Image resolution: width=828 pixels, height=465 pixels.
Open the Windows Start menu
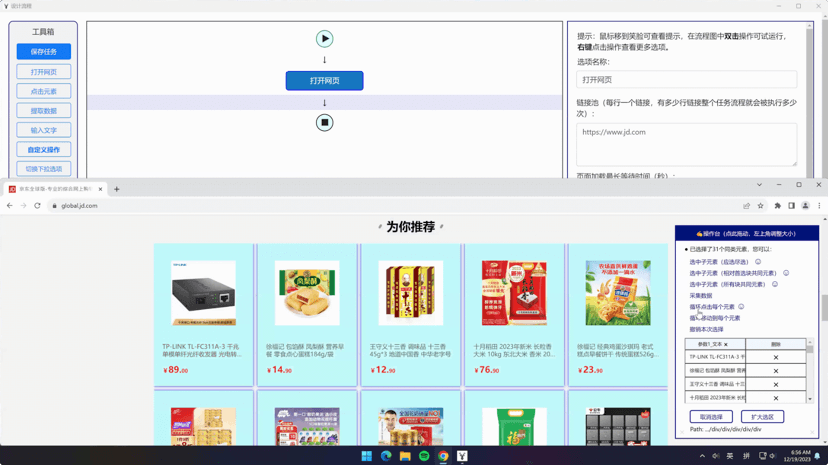(x=366, y=456)
